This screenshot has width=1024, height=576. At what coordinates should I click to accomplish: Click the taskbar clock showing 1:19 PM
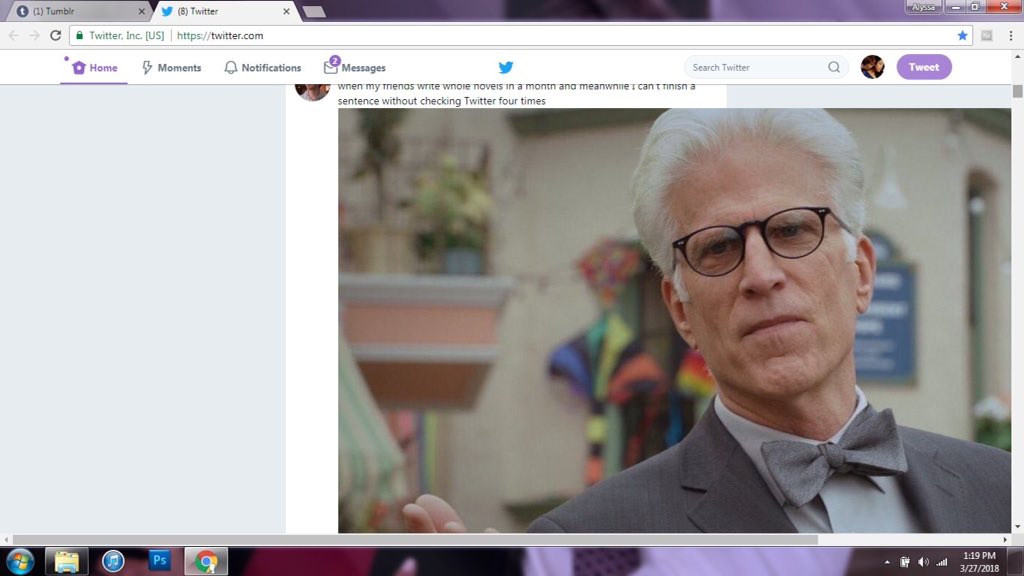[979, 562]
